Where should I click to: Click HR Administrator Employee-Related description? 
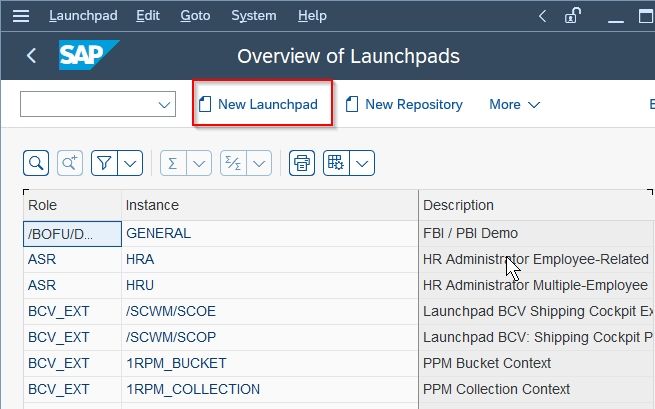537,259
